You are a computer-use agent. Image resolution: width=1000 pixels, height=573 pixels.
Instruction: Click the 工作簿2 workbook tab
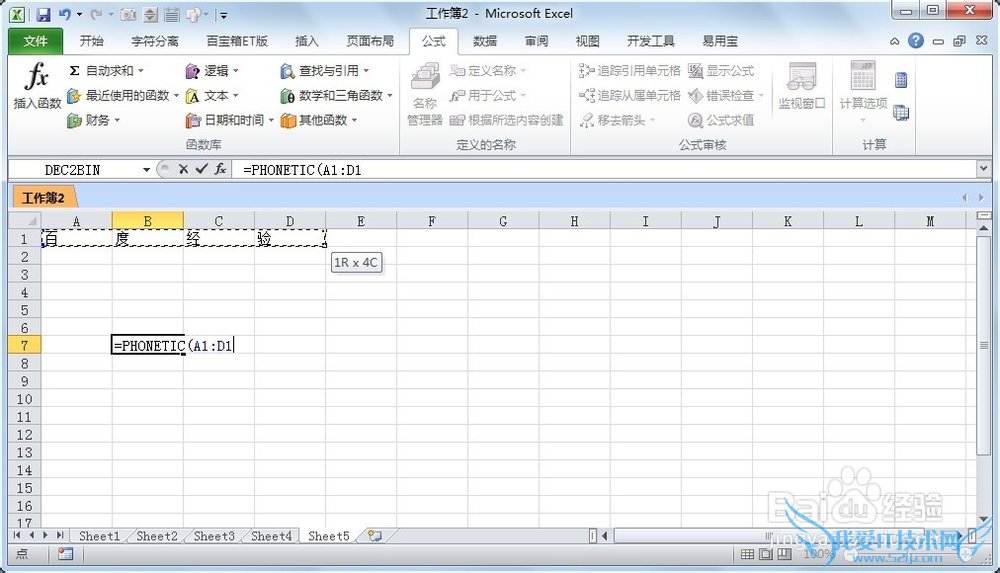(43, 198)
